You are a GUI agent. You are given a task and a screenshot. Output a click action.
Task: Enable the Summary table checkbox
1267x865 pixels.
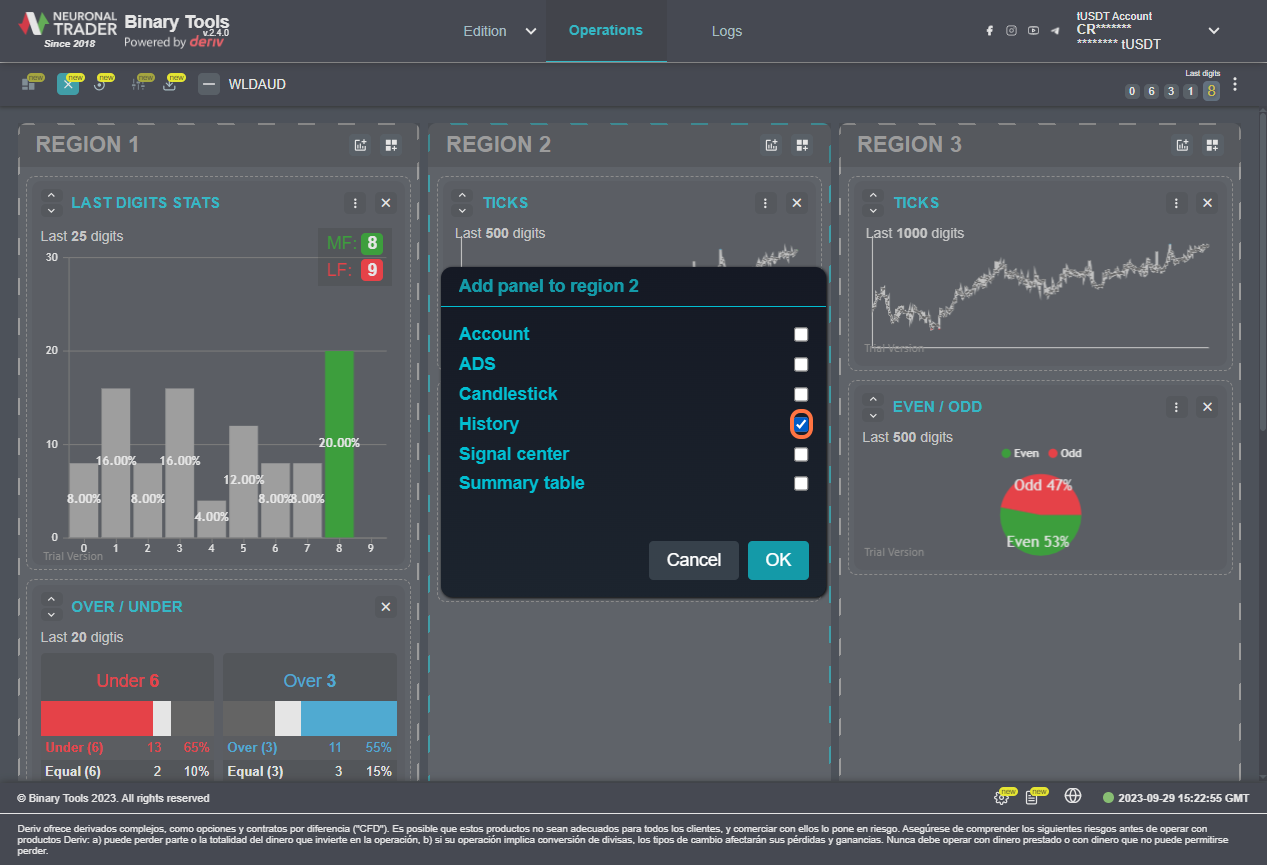801,483
